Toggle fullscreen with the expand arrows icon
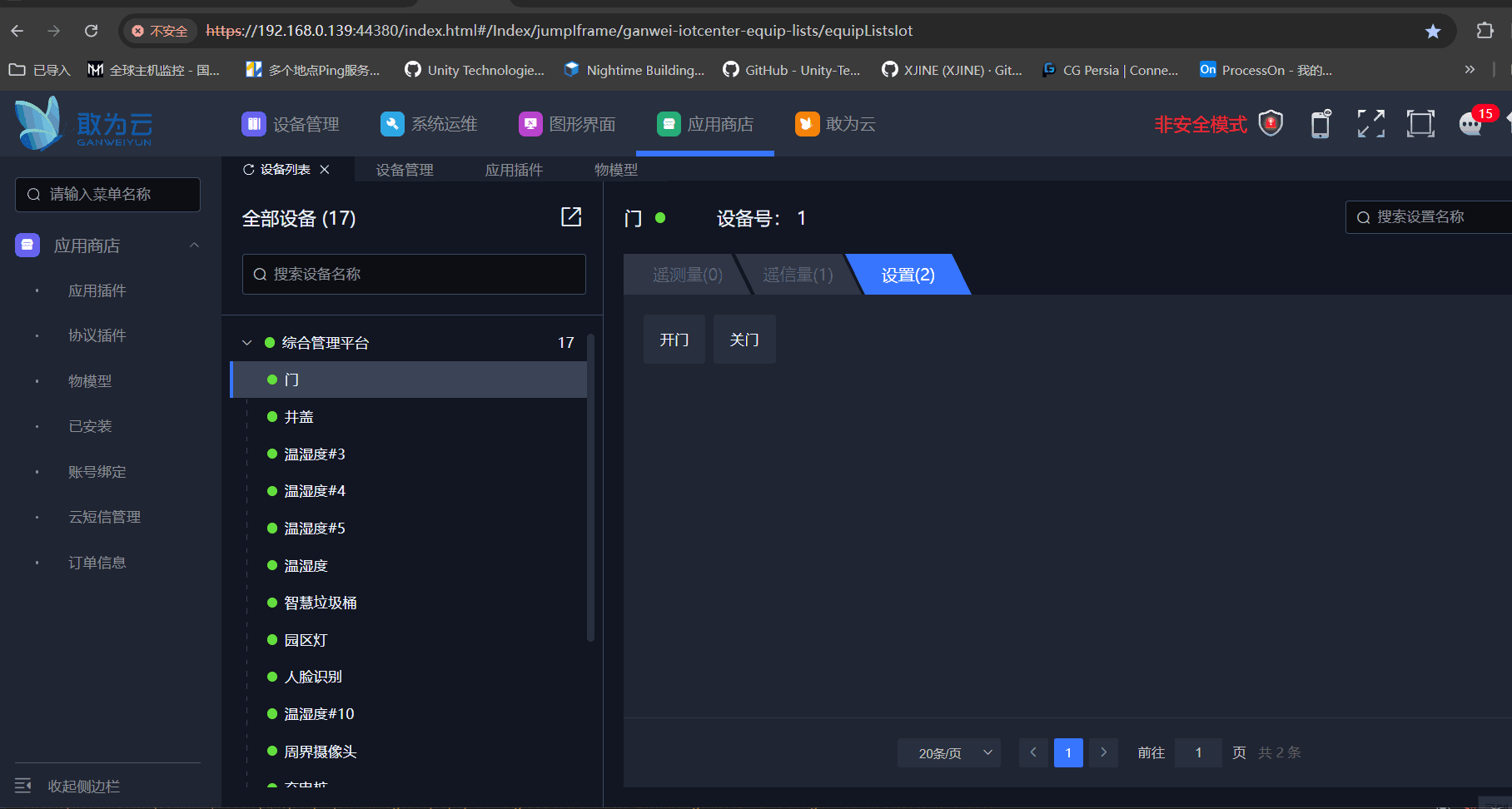The height and width of the screenshot is (809, 1512). (x=1371, y=124)
